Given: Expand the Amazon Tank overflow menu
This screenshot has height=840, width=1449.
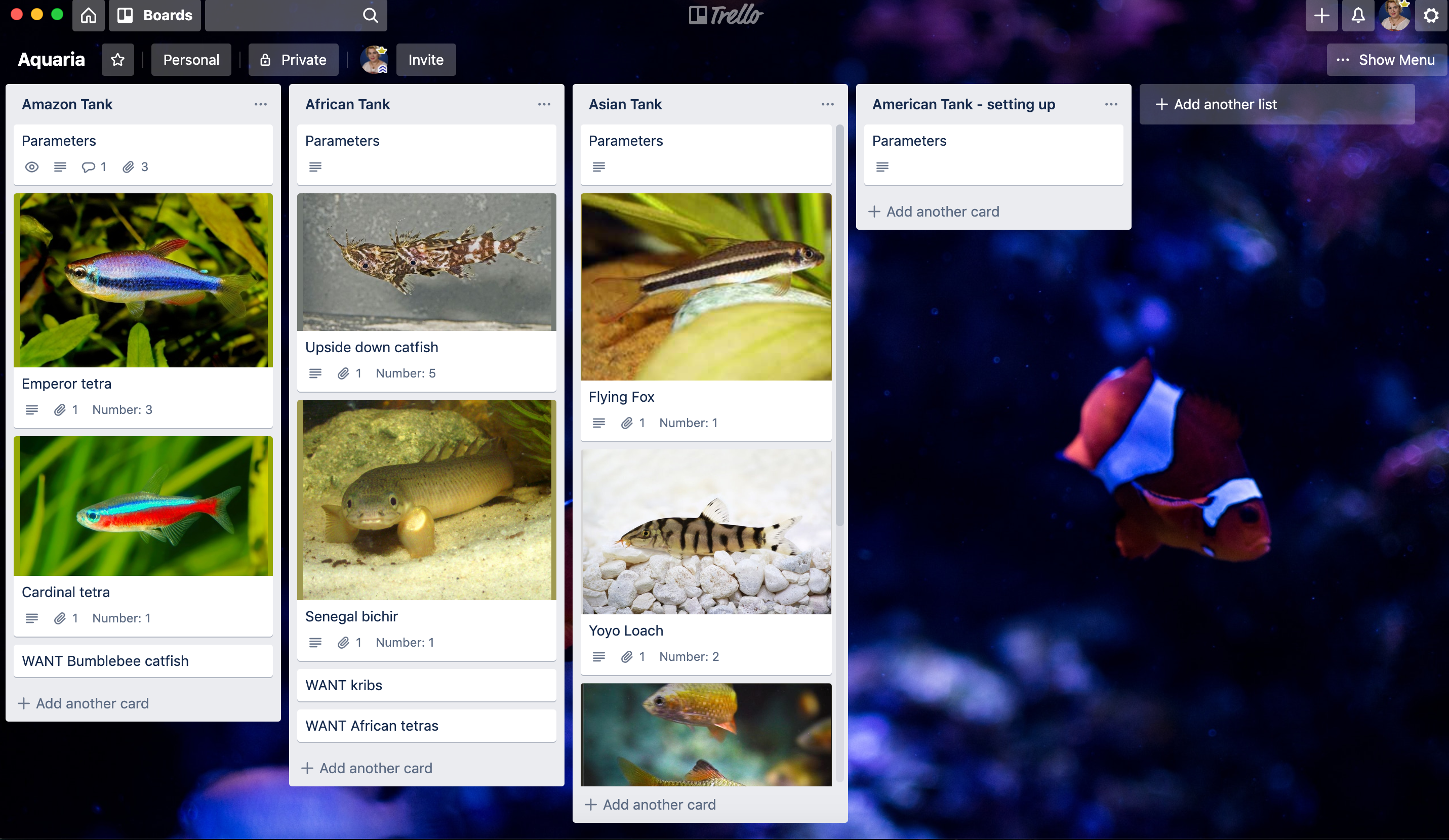Looking at the screenshot, I should pyautogui.click(x=260, y=104).
